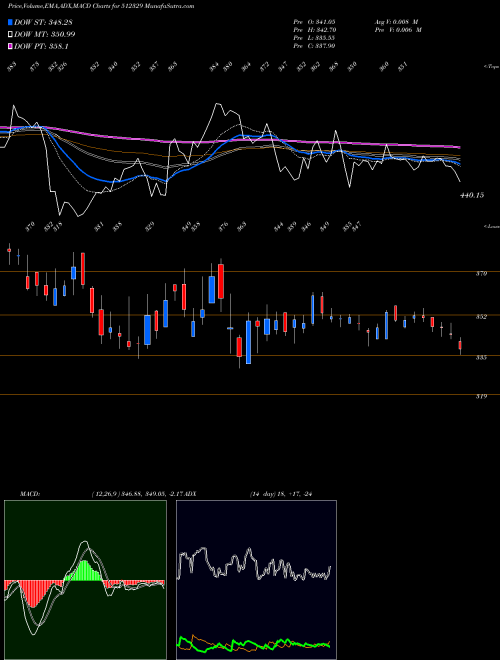Click the 'Pre O: 341.05' value

tap(314, 21)
